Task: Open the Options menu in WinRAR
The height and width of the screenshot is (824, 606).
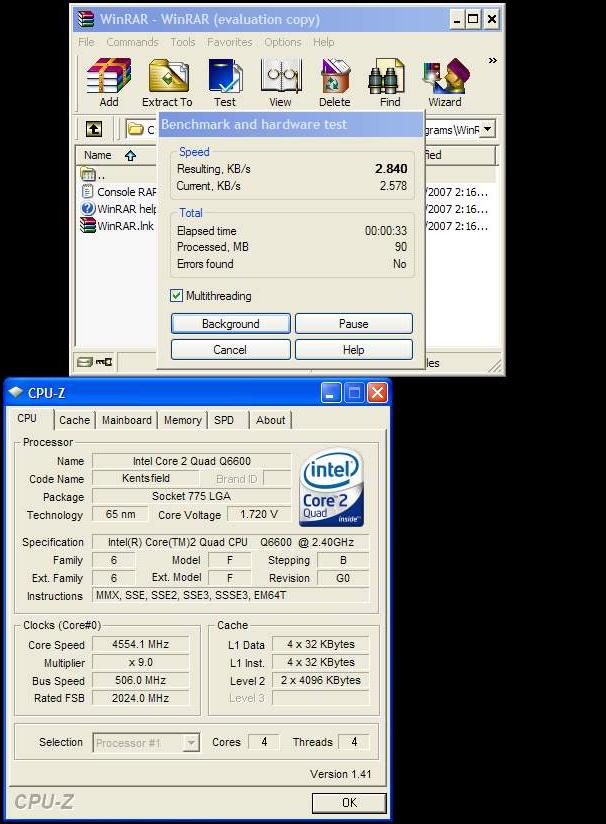Action: [283, 42]
